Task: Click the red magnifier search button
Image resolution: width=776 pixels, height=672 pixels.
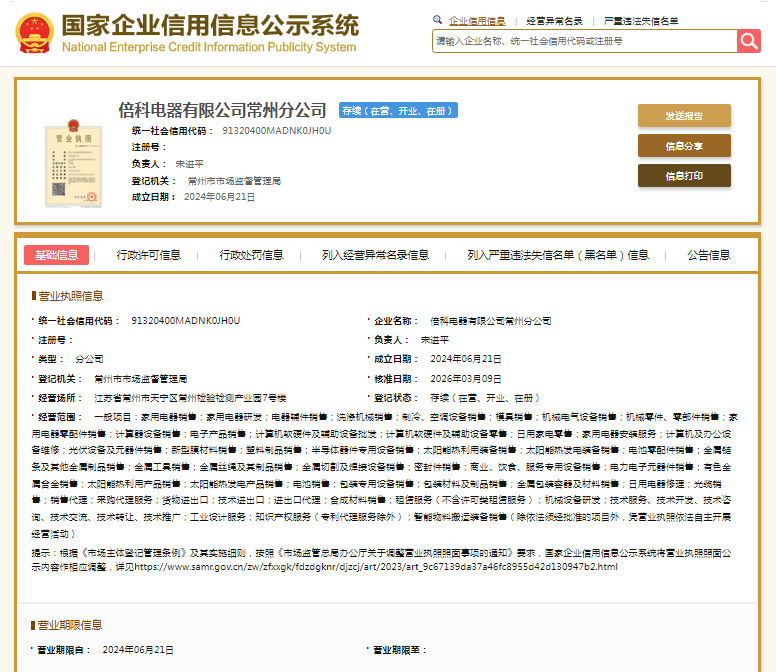Action: (749, 41)
